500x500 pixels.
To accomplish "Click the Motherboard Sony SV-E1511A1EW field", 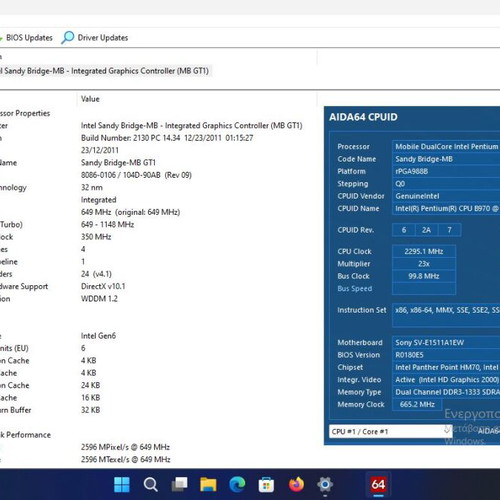I will click(x=446, y=342).
